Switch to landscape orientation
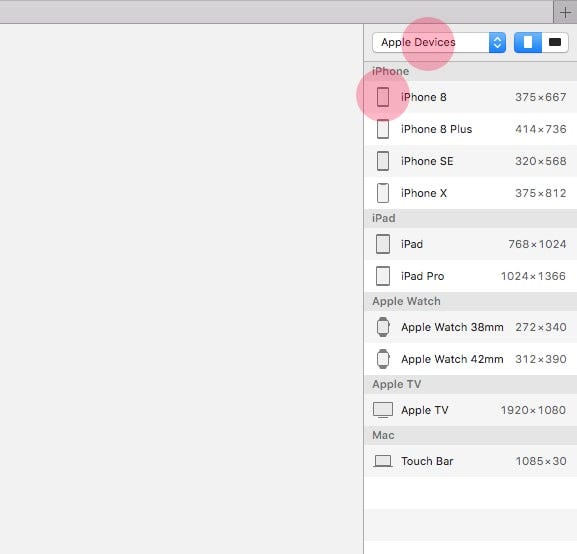577x554 pixels. [555, 42]
